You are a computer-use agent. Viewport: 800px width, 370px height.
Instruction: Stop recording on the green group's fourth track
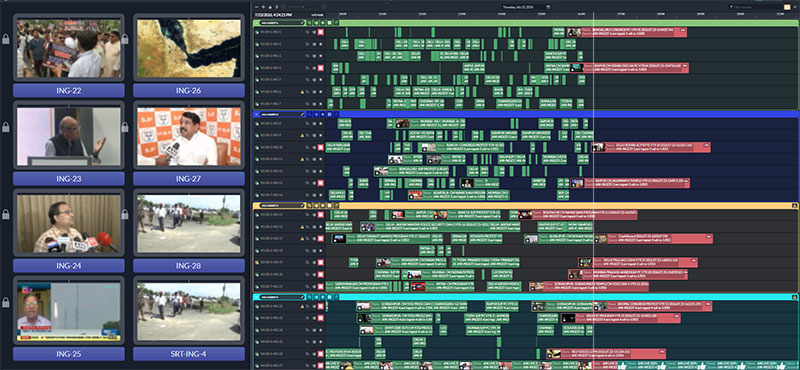[x=321, y=68]
